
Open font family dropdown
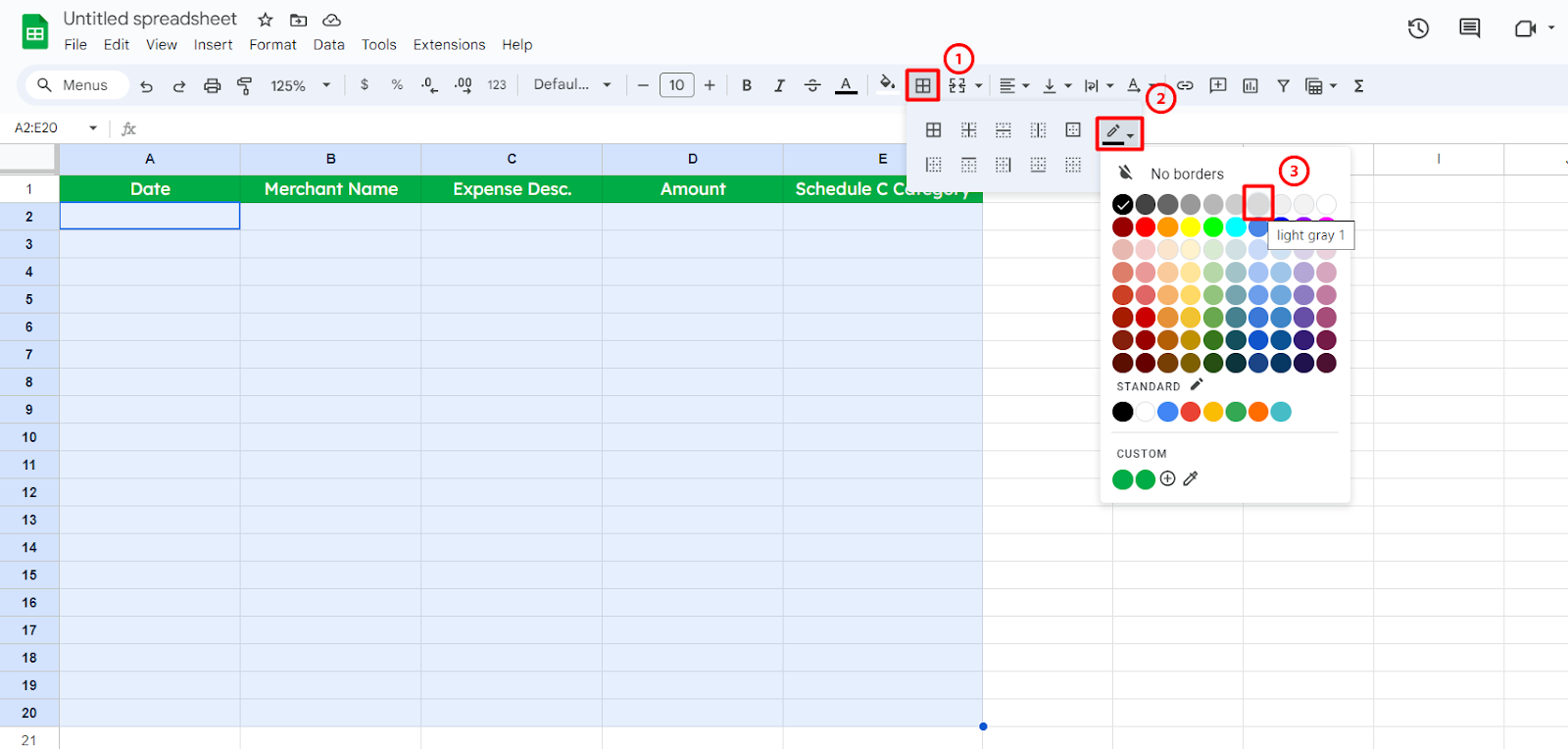tap(572, 85)
